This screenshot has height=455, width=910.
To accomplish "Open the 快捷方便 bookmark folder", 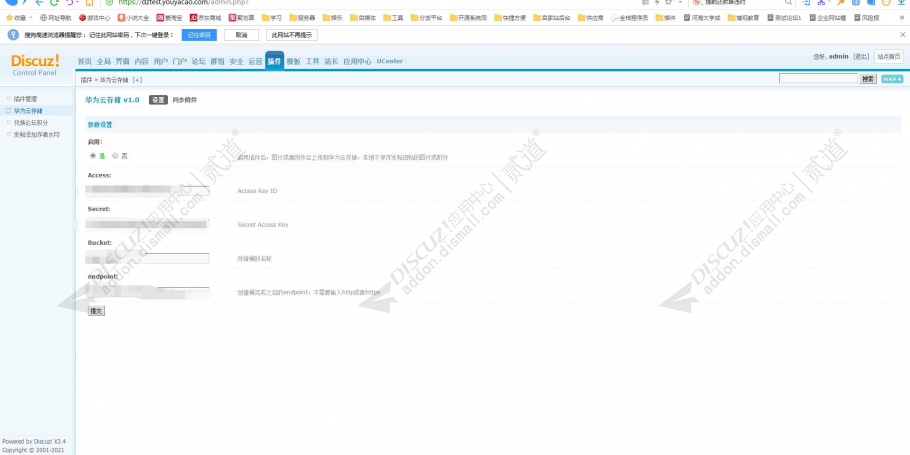I will click(510, 18).
